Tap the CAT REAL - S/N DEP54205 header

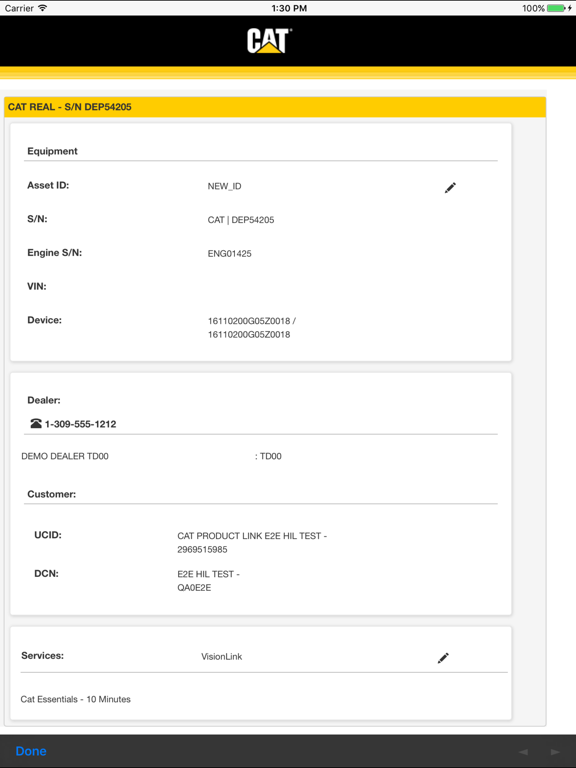[x=70, y=107]
